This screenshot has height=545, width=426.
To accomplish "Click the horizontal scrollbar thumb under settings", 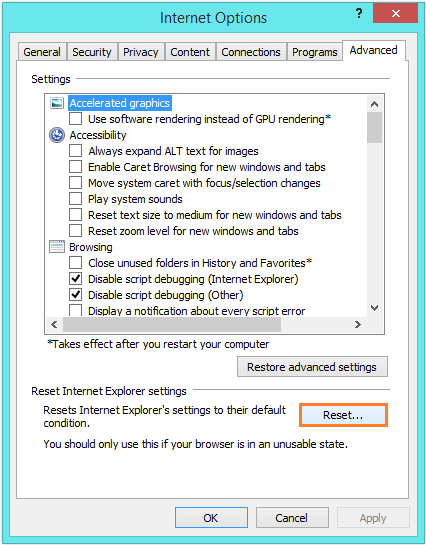I will click(172, 325).
